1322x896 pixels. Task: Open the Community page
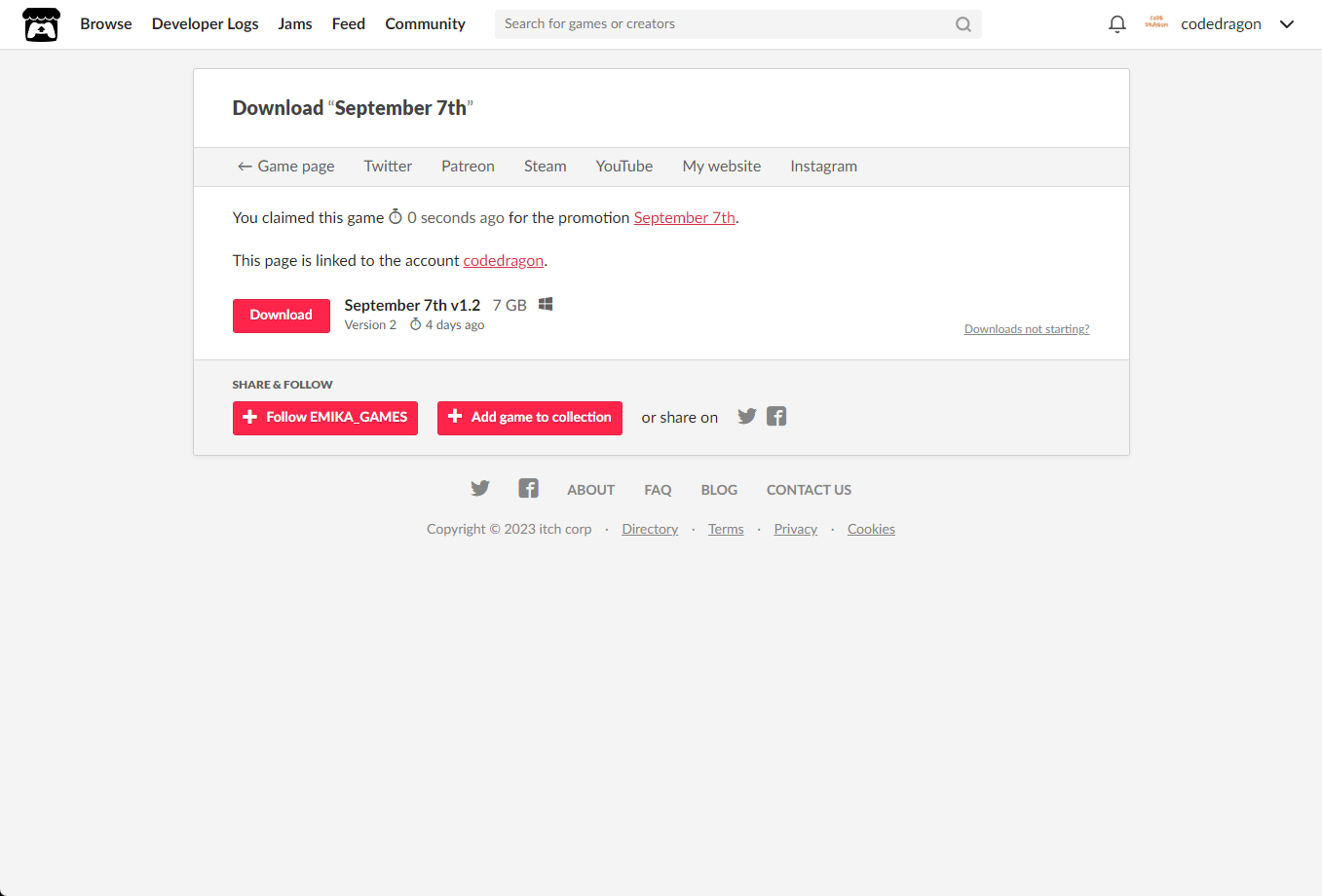point(425,24)
